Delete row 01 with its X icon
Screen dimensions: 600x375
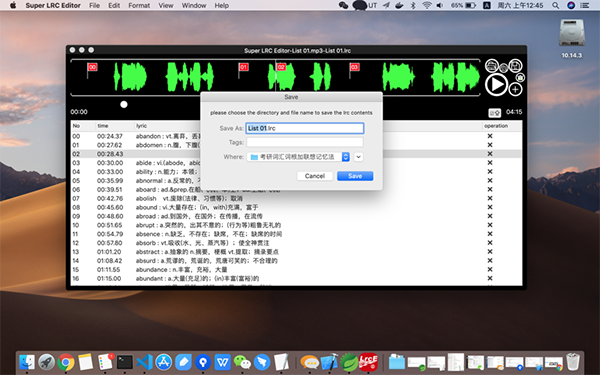tap(490, 145)
